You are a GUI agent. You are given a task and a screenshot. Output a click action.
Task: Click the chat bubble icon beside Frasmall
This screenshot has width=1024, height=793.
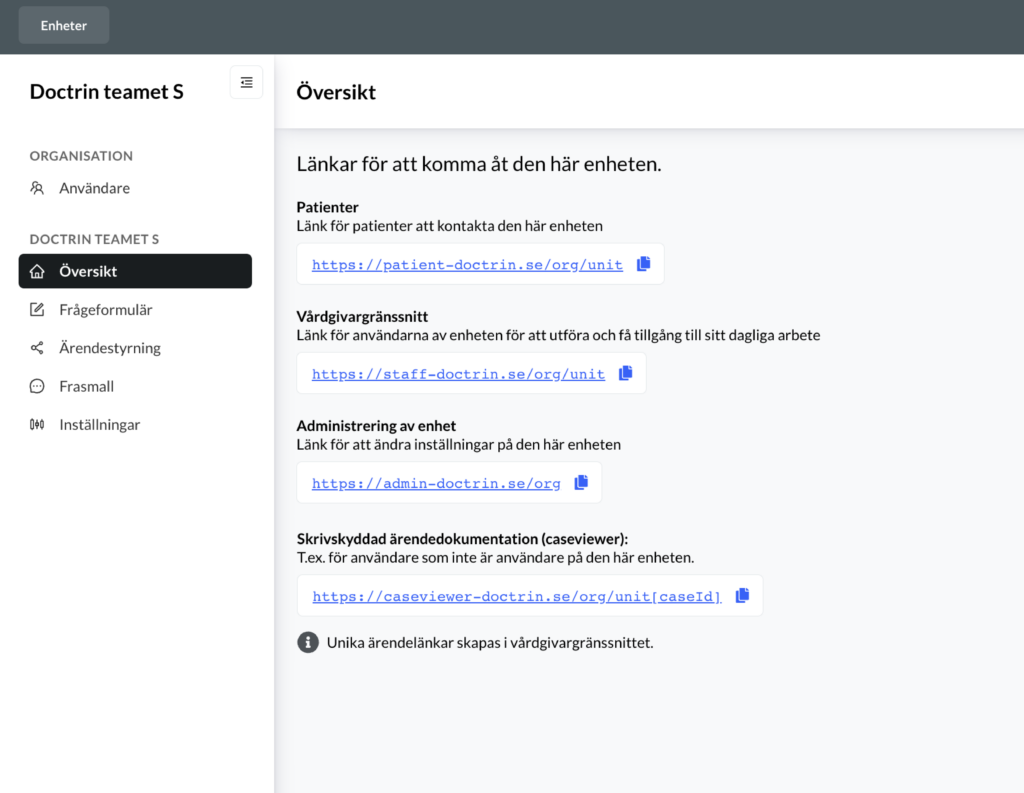(x=37, y=386)
